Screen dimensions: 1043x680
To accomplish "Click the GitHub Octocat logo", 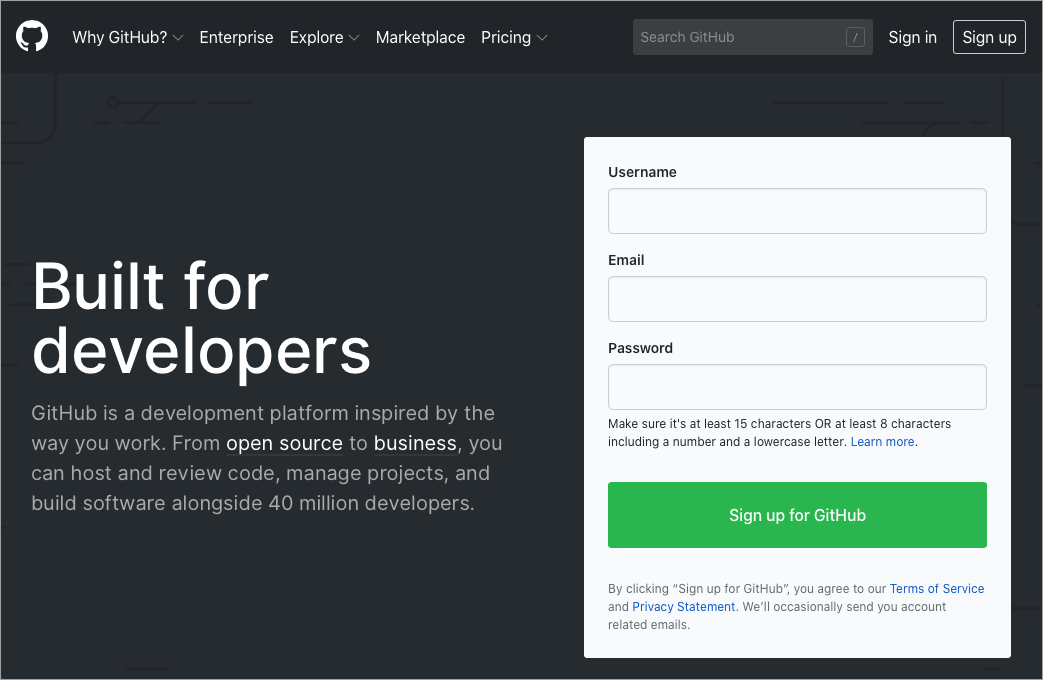I will click(x=32, y=37).
